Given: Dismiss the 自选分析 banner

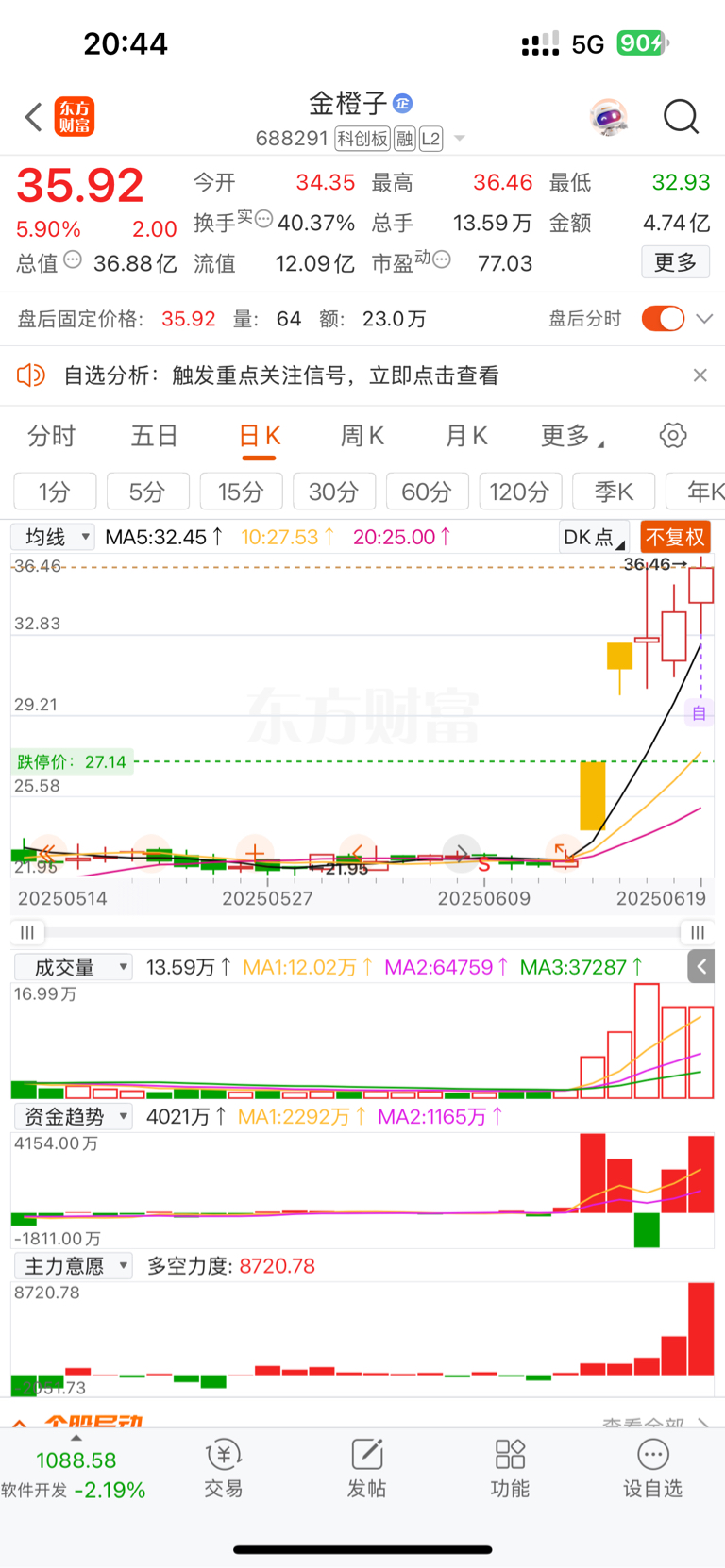Looking at the screenshot, I should pyautogui.click(x=700, y=375).
